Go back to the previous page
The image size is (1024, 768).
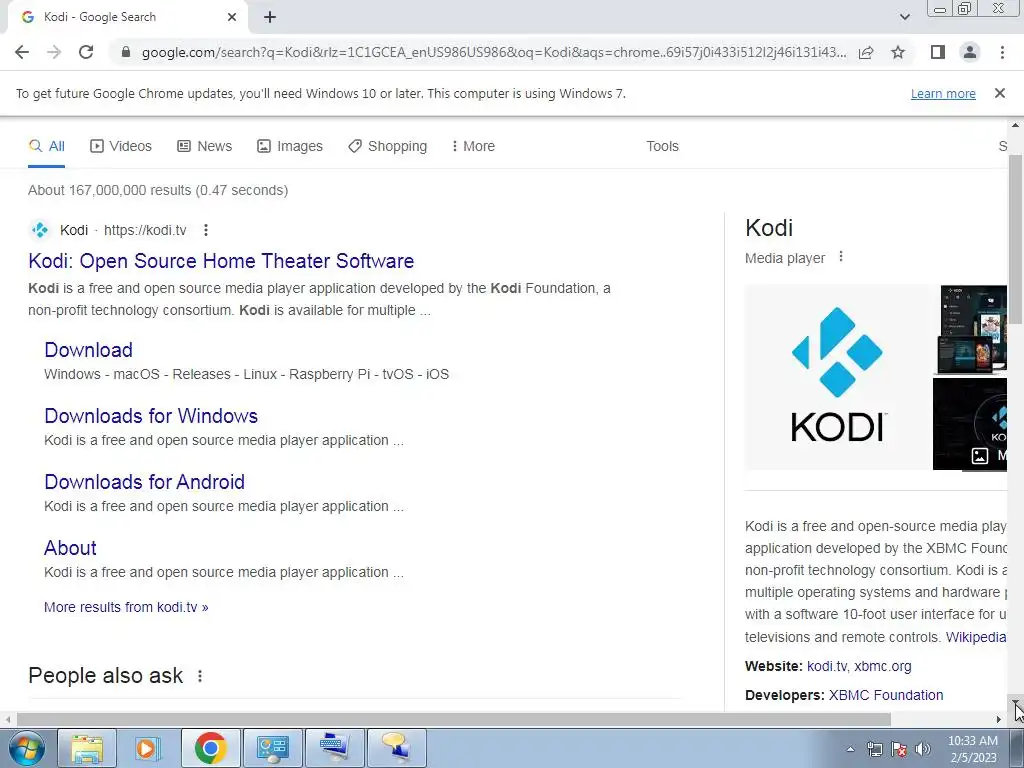tap(22, 52)
